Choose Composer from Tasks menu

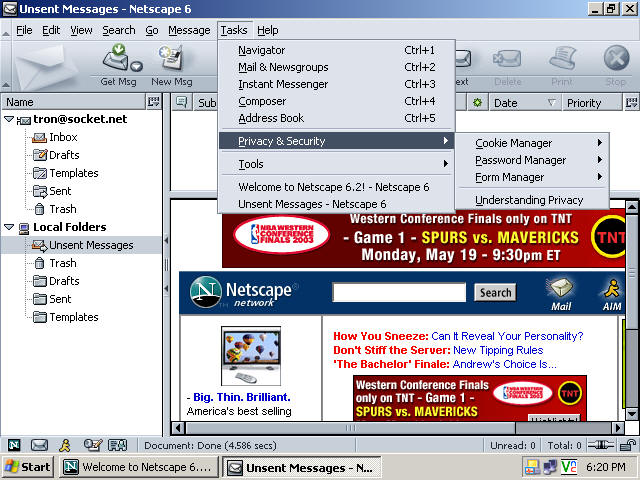pos(337,101)
